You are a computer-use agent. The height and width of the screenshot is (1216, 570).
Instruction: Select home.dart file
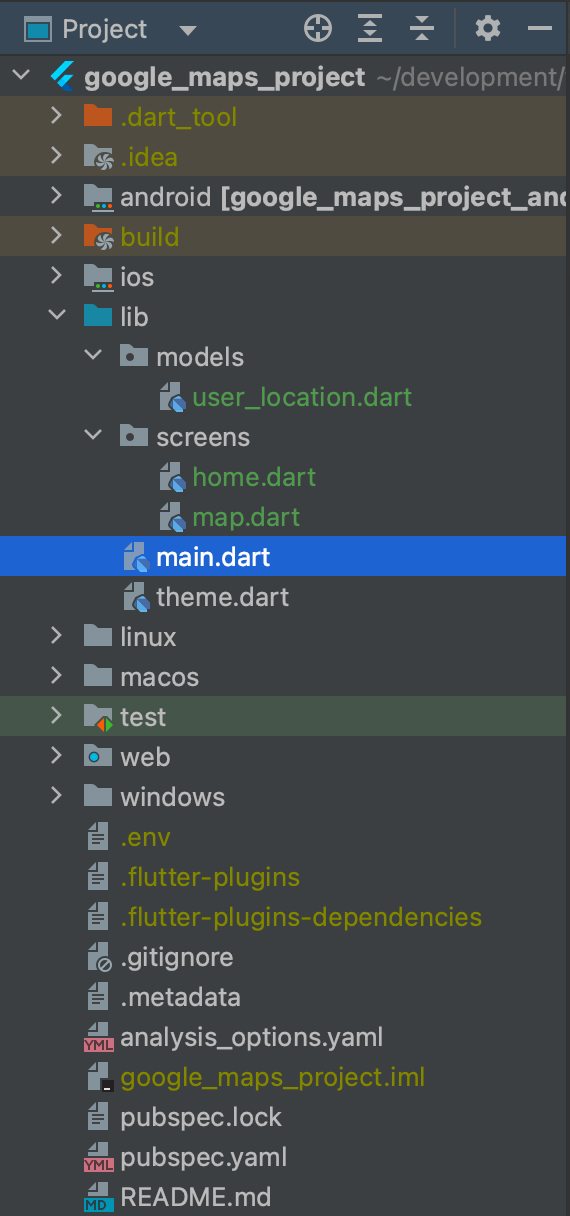click(254, 477)
